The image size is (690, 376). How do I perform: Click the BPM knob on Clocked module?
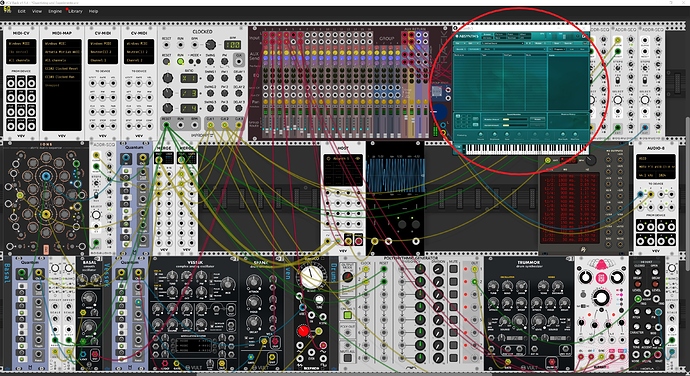211,44
